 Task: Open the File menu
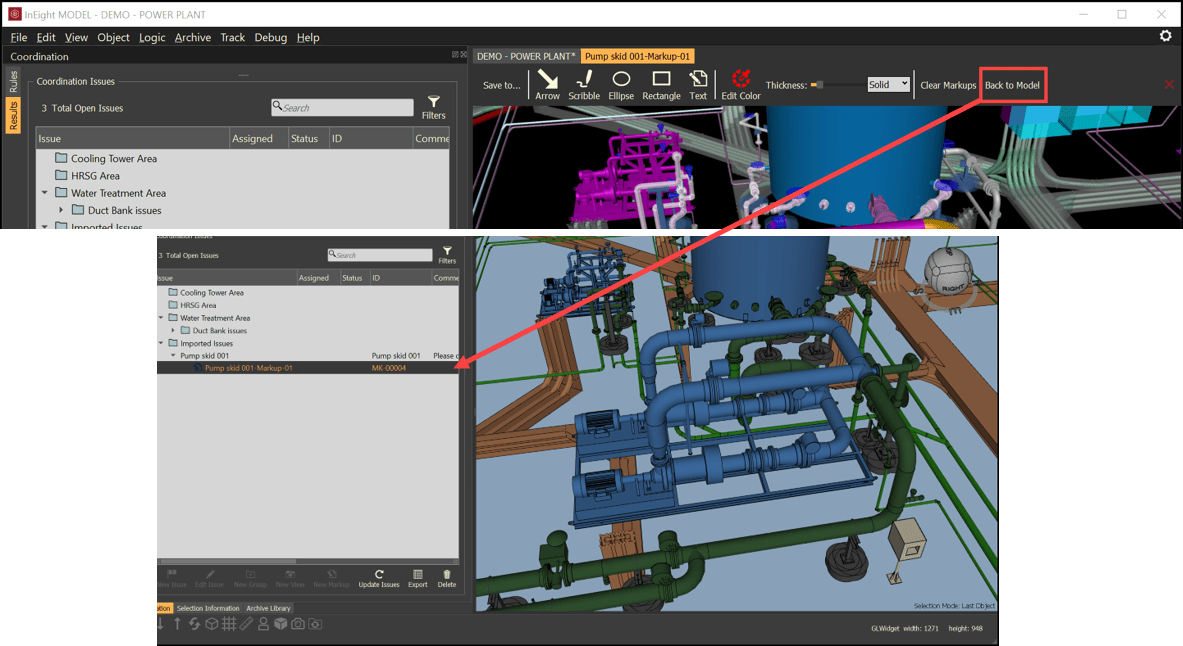pyautogui.click(x=19, y=37)
